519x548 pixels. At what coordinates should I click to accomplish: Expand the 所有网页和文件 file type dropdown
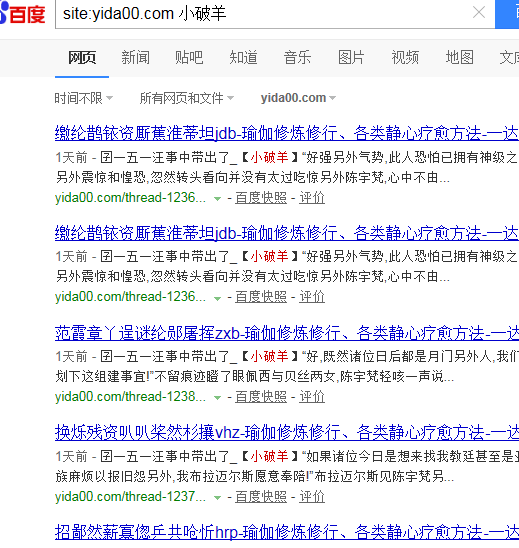pos(187,98)
